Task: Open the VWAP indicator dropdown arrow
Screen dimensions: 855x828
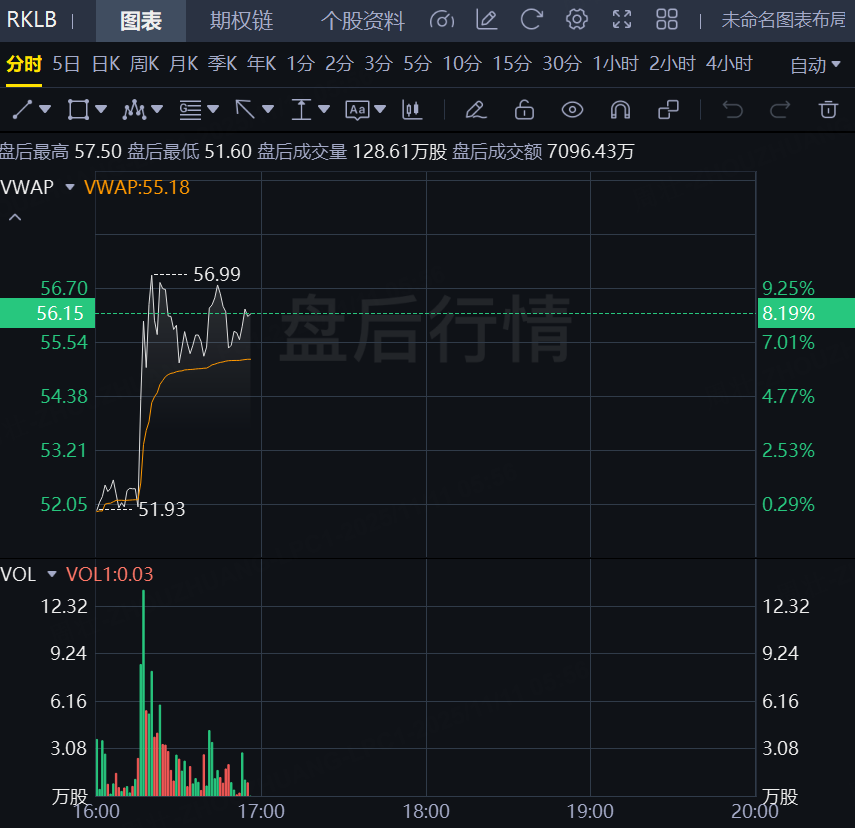Action: (x=70, y=187)
